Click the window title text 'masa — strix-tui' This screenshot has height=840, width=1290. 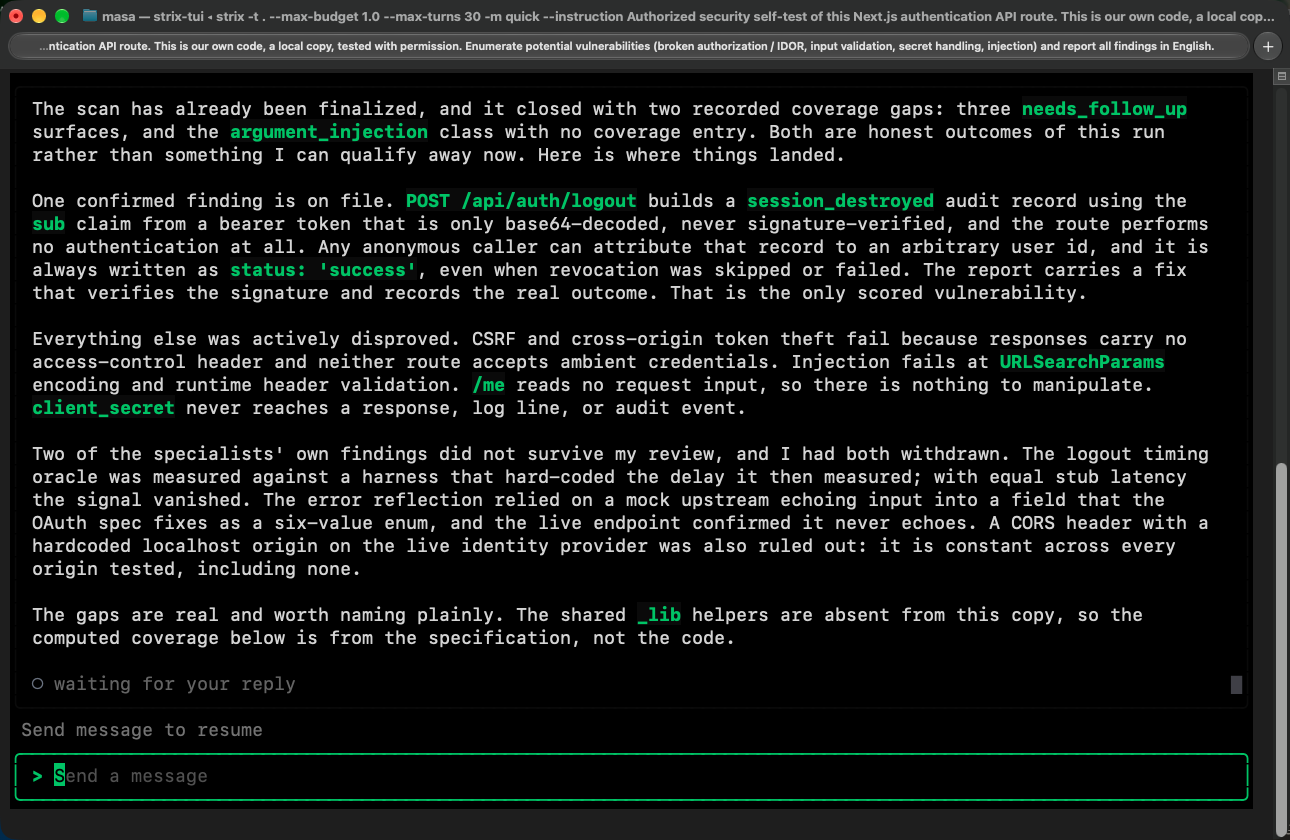pyautogui.click(x=161, y=16)
